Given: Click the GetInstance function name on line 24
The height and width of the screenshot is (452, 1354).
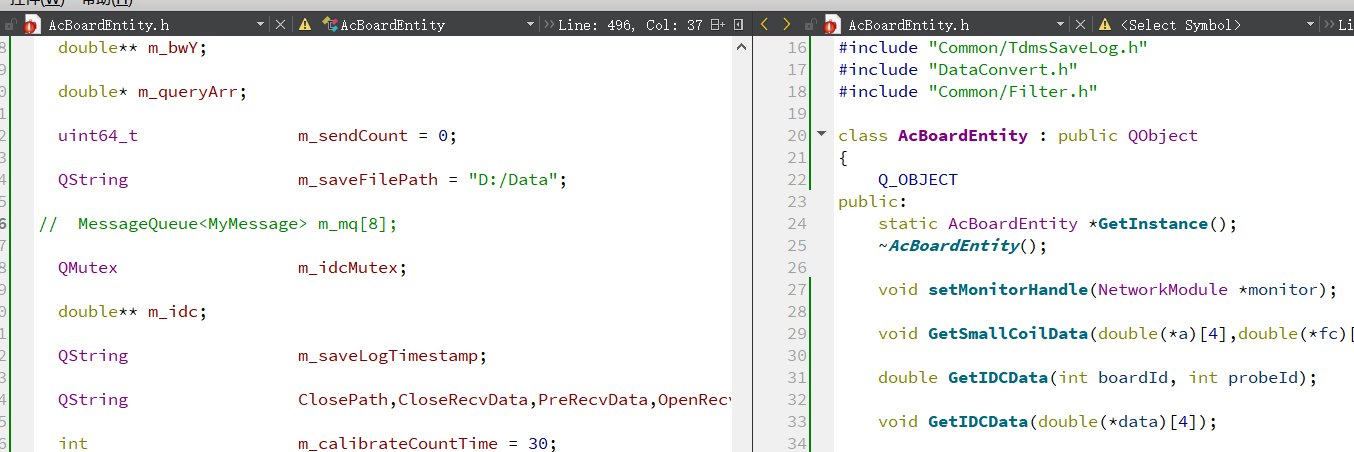Looking at the screenshot, I should (x=1153, y=224).
